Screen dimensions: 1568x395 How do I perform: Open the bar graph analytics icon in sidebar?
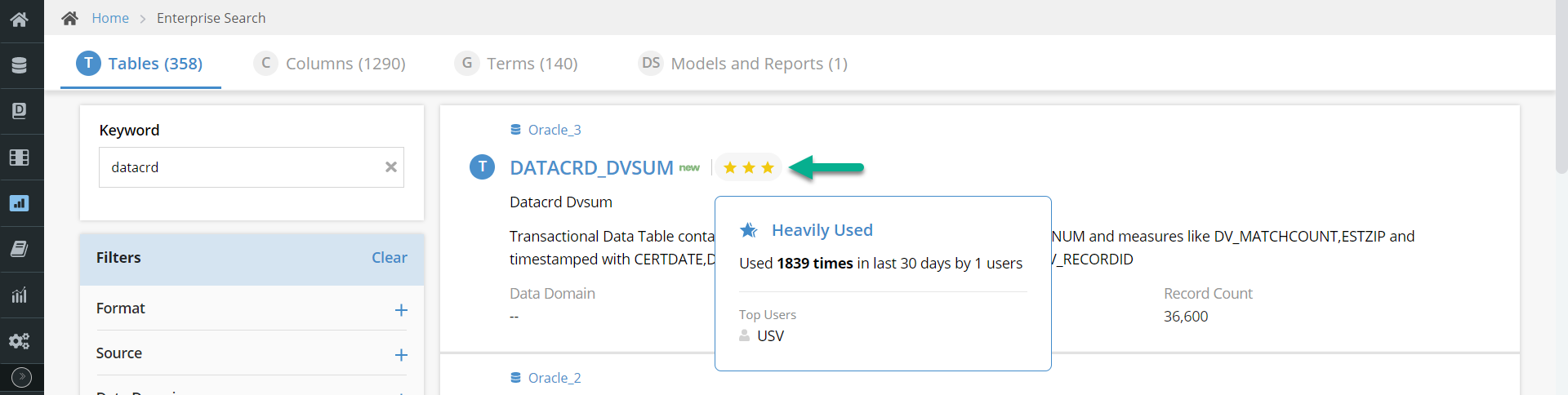[x=20, y=295]
